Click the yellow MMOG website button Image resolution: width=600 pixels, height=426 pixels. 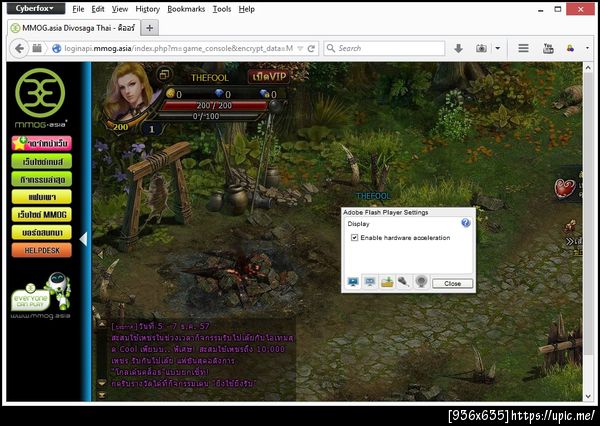42,214
